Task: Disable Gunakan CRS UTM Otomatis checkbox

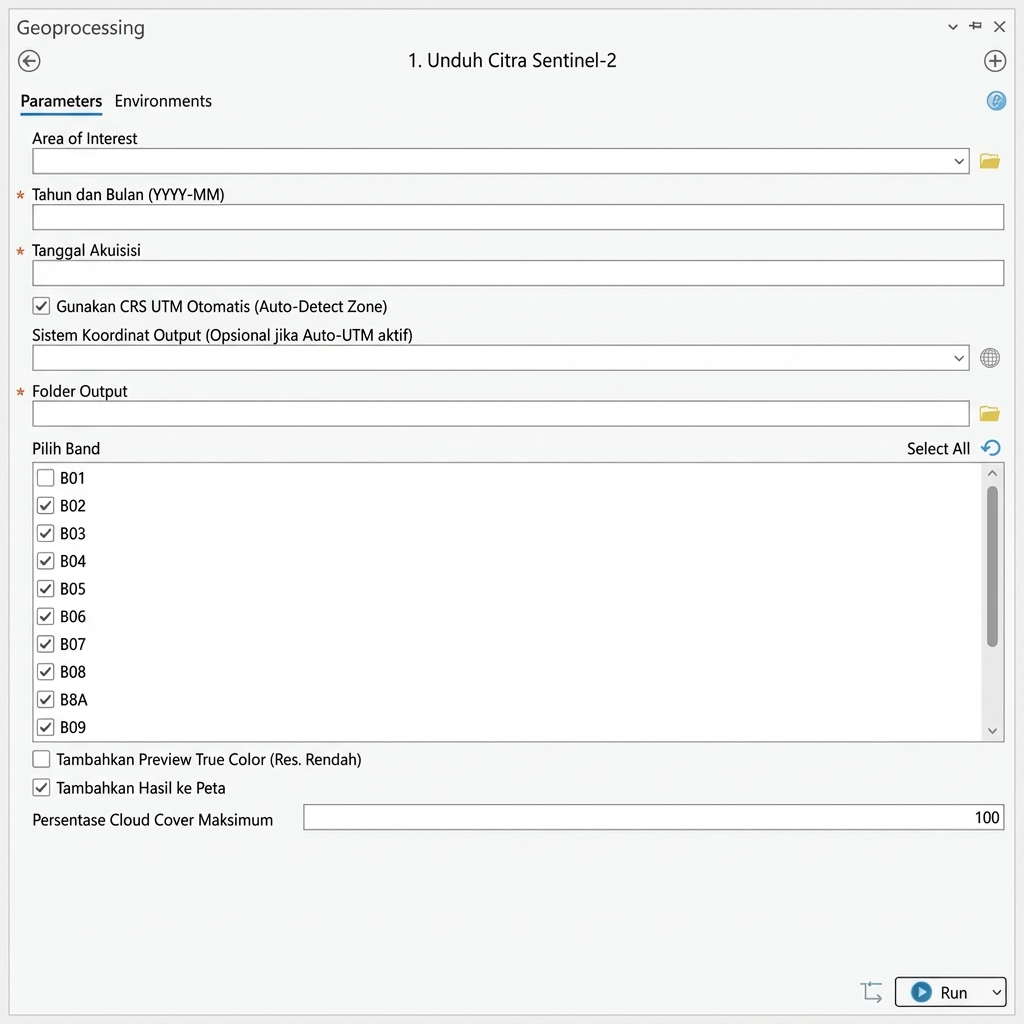Action: click(x=41, y=306)
